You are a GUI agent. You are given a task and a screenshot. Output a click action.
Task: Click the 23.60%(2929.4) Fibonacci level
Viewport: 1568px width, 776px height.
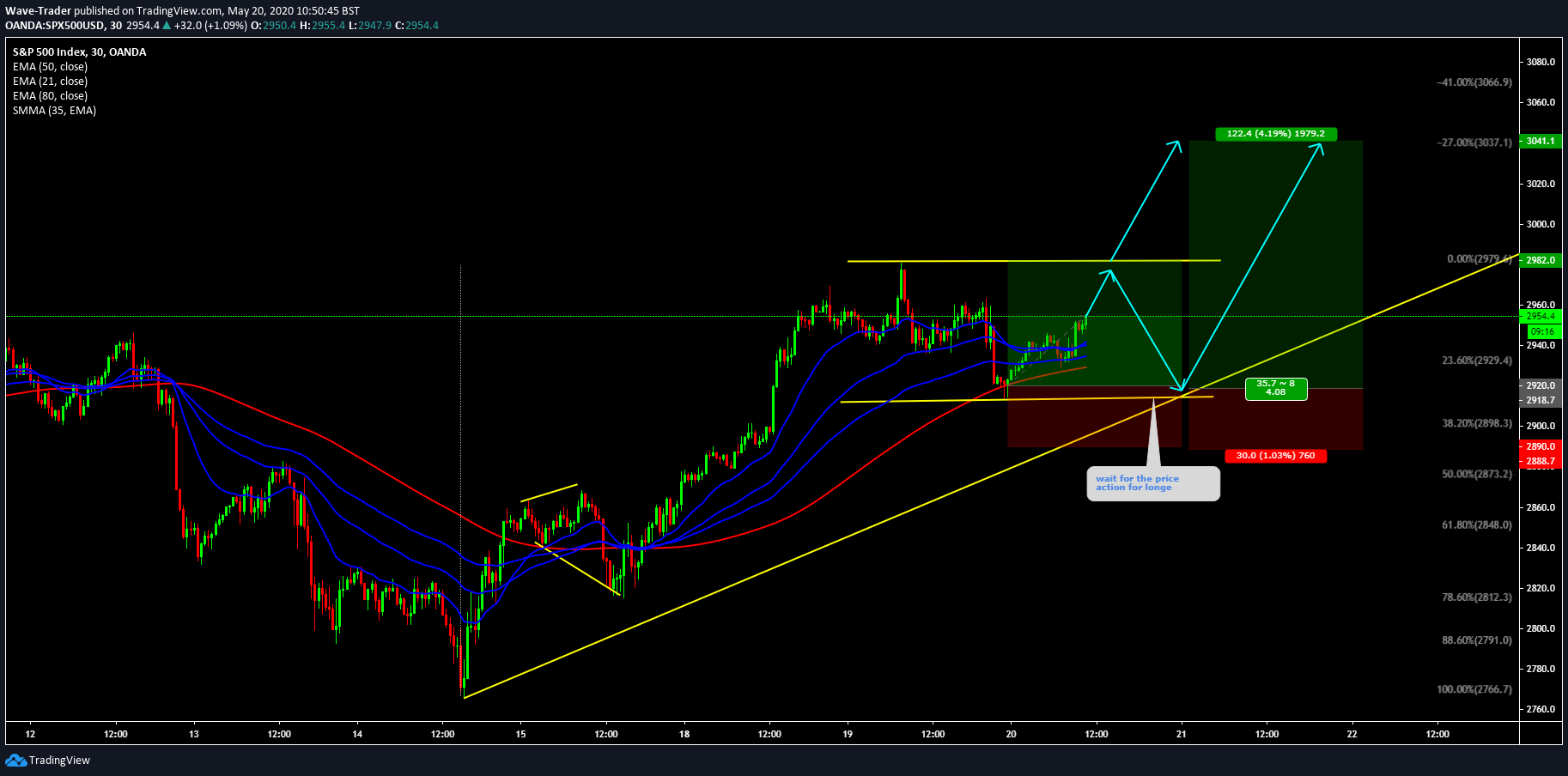coord(1477,361)
